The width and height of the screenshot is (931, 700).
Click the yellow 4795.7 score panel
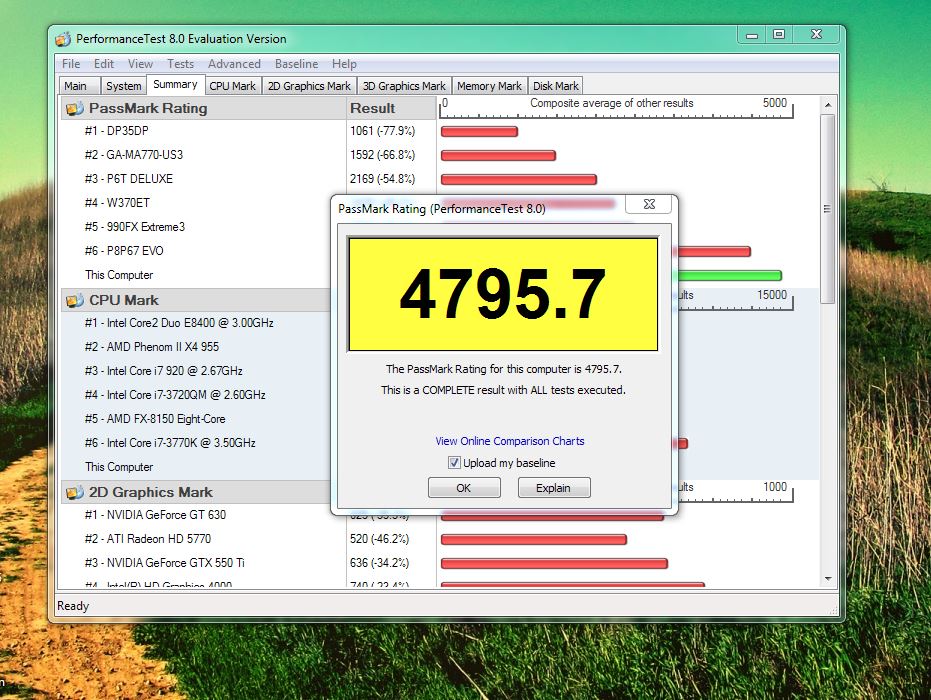coord(503,294)
